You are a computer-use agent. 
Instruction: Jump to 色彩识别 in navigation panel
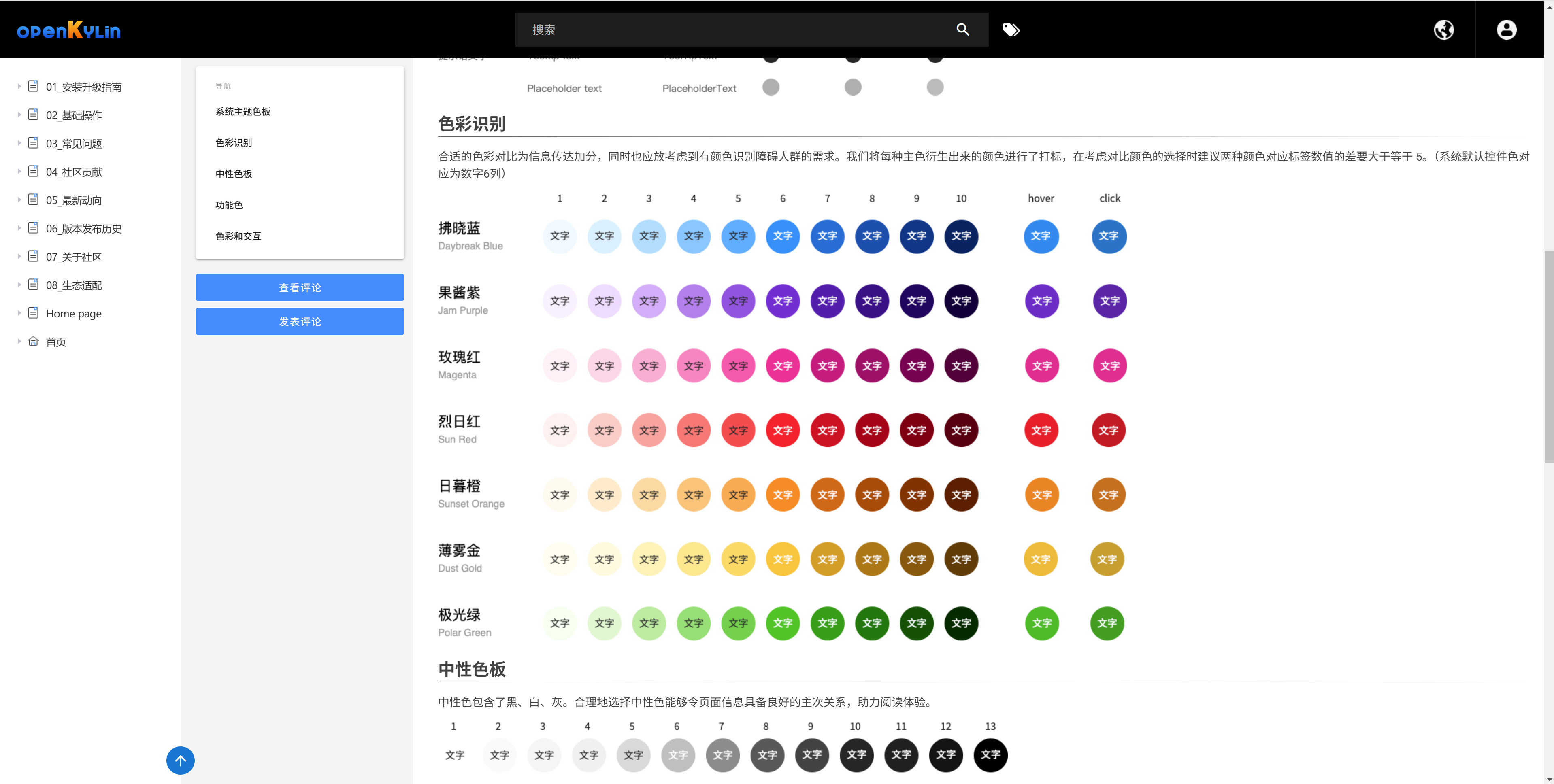click(234, 143)
